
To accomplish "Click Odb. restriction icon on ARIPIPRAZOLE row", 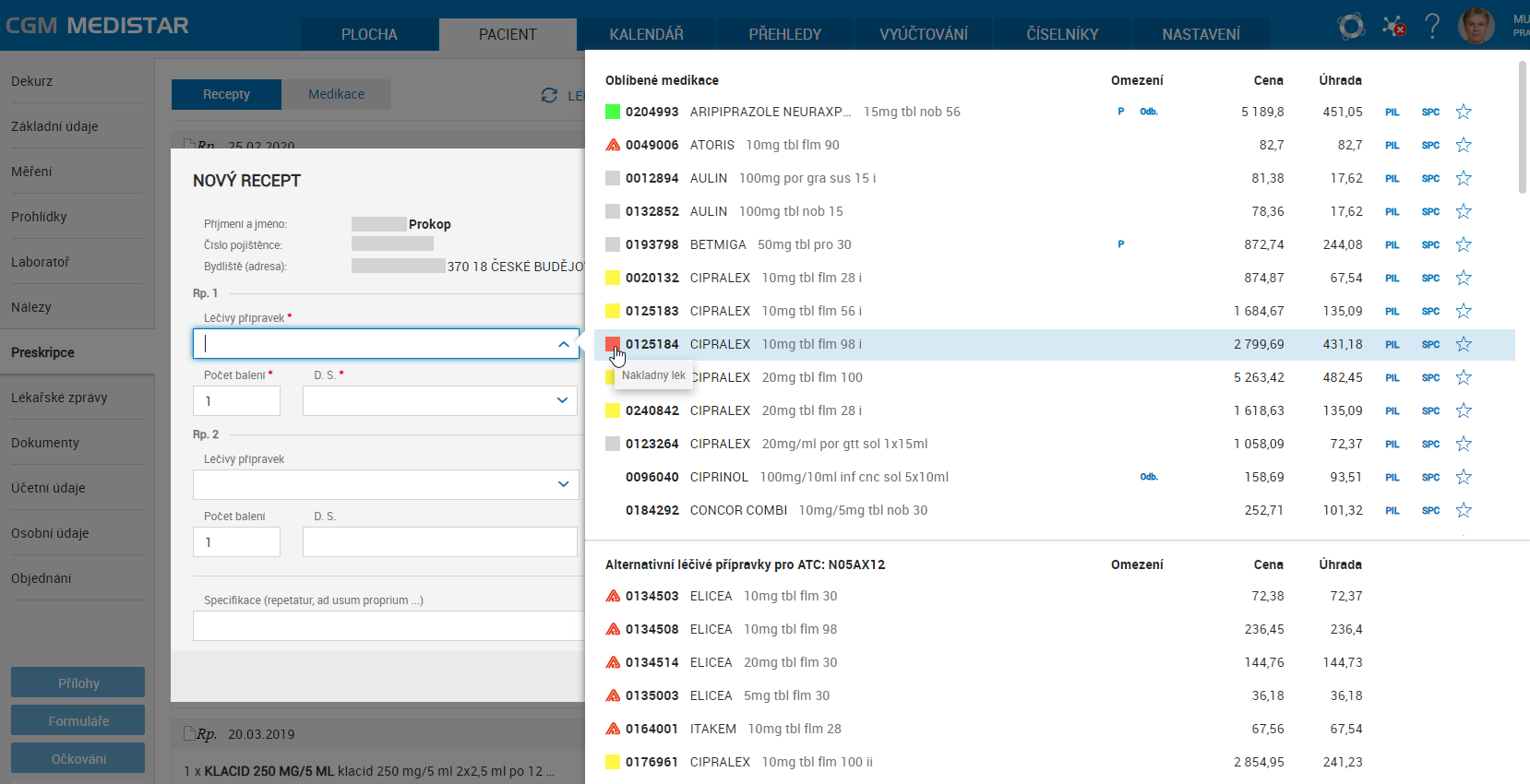I will coord(1149,112).
